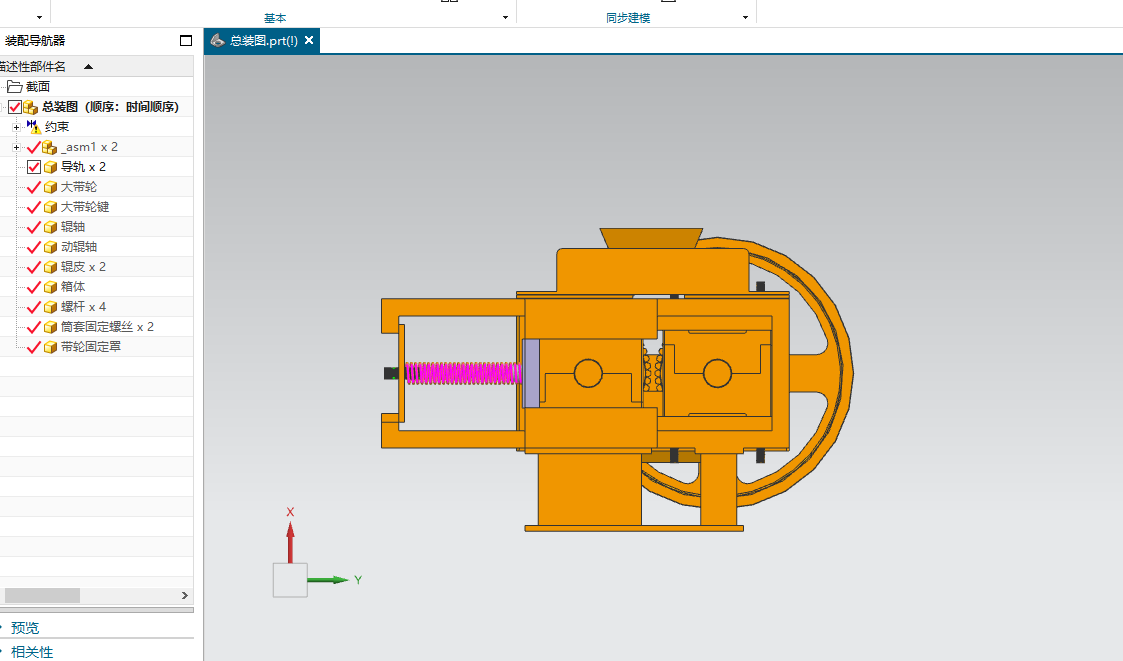Click the 截面 folder icon
This screenshot has width=1123, height=661.
(x=14, y=87)
